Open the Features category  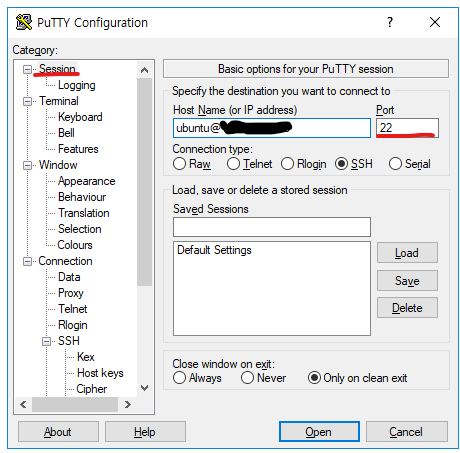(x=78, y=149)
